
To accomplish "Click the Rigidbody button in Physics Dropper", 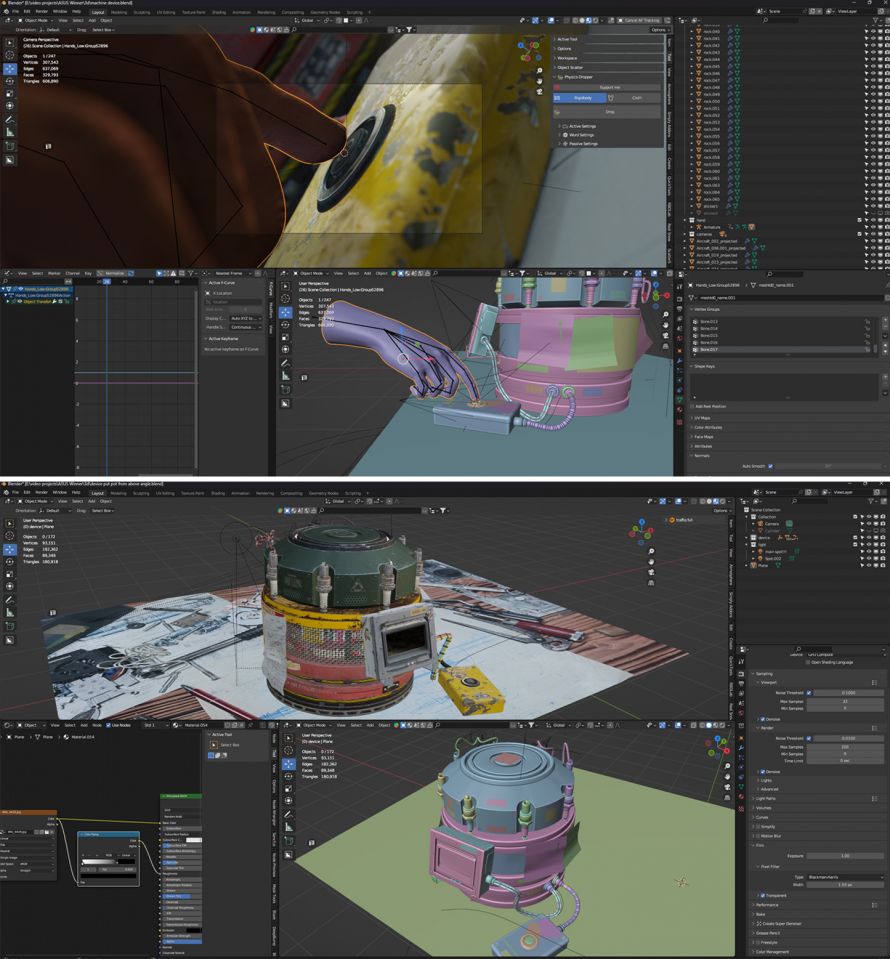I will pyautogui.click(x=583, y=98).
